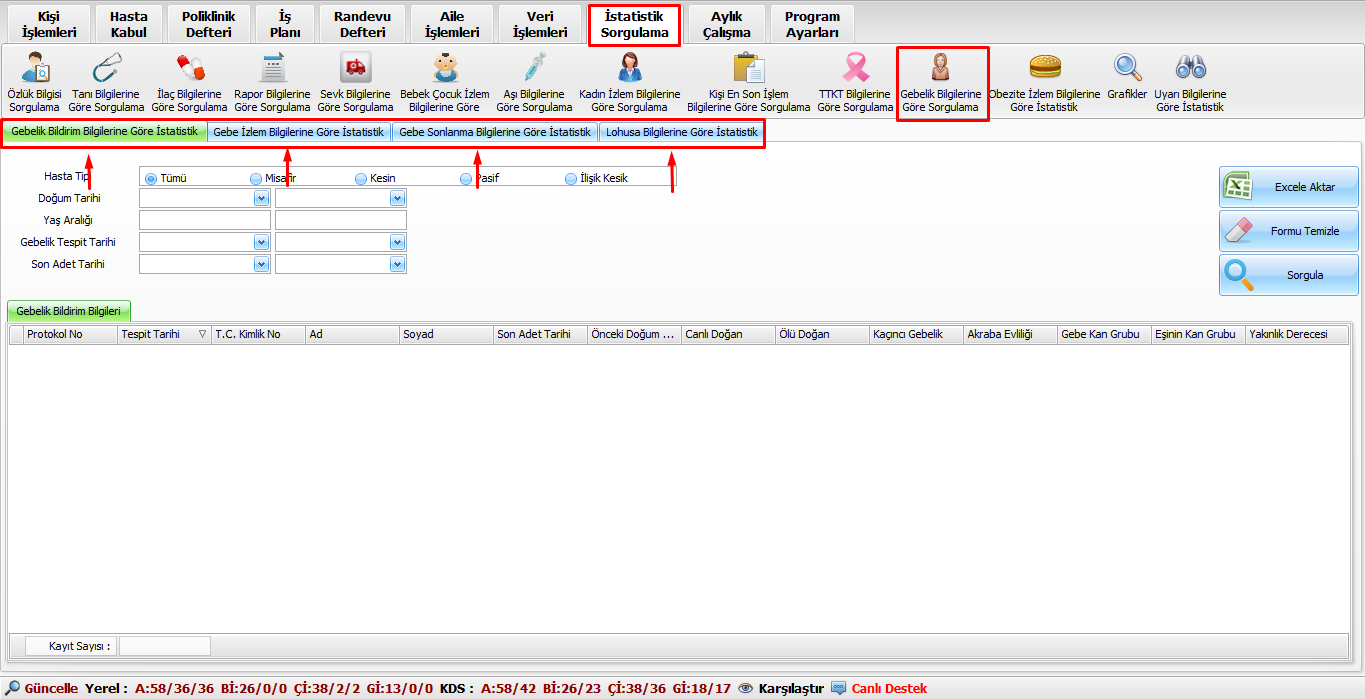Open the Aylık Çalışma main tab
The height and width of the screenshot is (699, 1365).
pos(726,25)
